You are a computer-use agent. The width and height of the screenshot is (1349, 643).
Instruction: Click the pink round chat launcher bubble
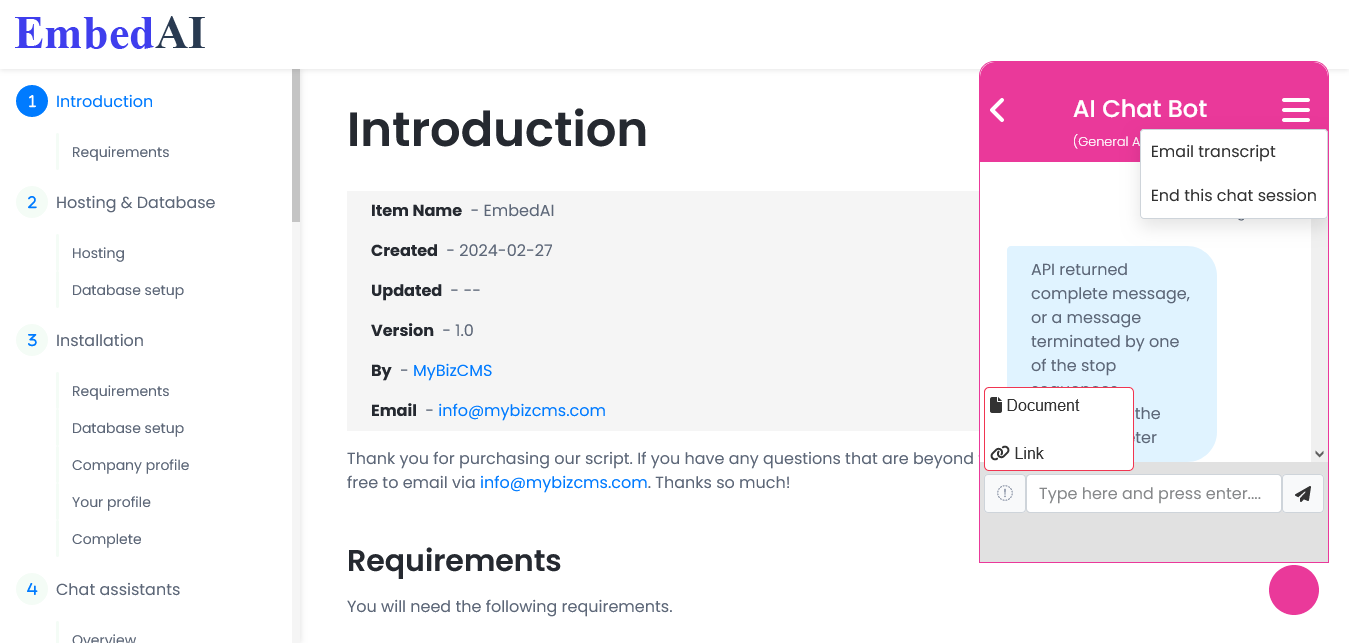click(1294, 590)
